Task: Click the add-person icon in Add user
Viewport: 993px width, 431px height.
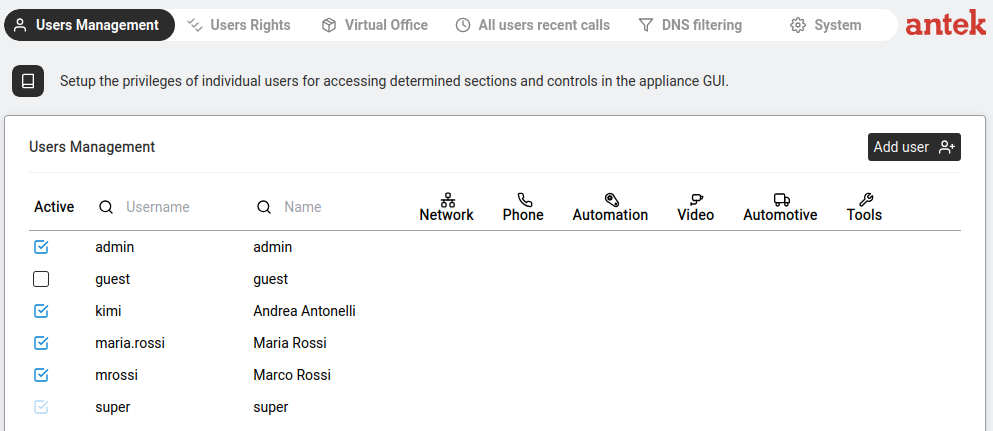Action: coord(947,147)
